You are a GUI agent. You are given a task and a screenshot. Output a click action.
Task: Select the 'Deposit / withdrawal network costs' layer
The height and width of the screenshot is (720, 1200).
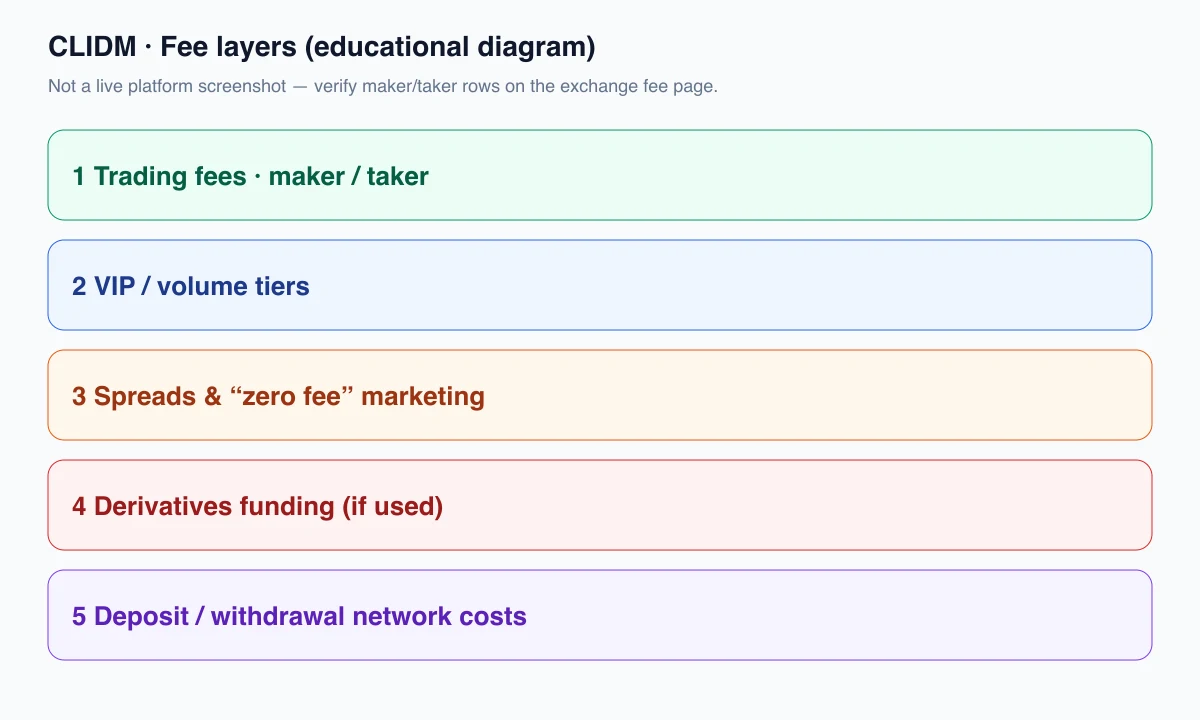600,615
